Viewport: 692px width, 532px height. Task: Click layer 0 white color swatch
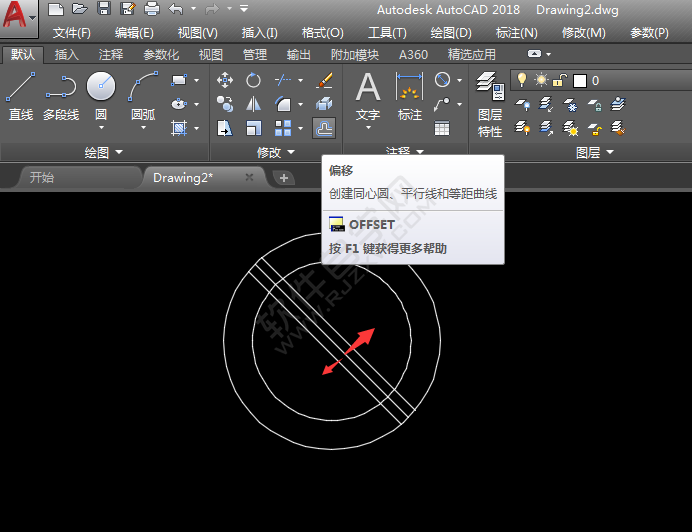click(579, 81)
